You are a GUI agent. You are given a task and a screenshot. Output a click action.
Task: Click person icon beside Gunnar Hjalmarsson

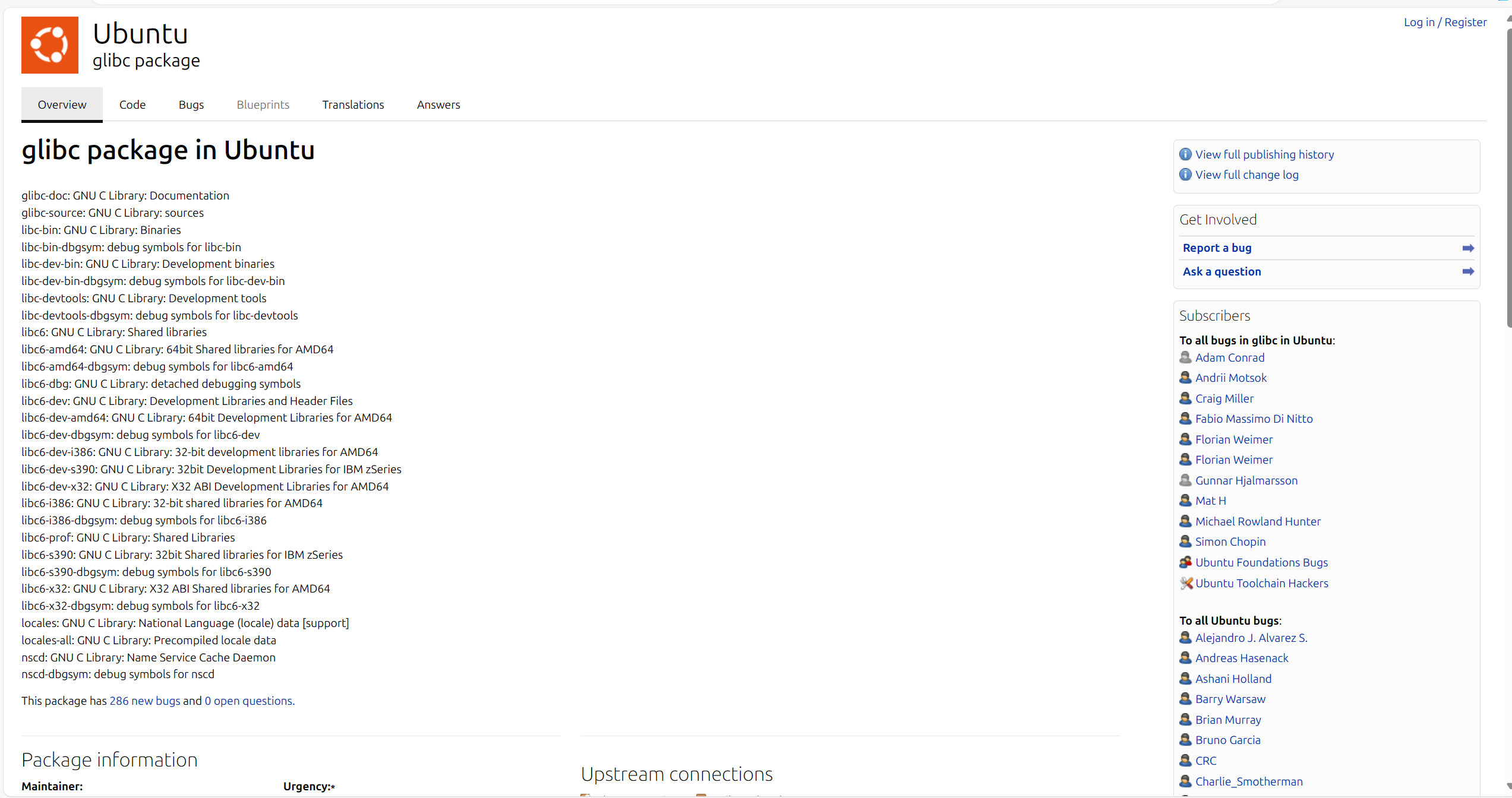coord(1185,480)
